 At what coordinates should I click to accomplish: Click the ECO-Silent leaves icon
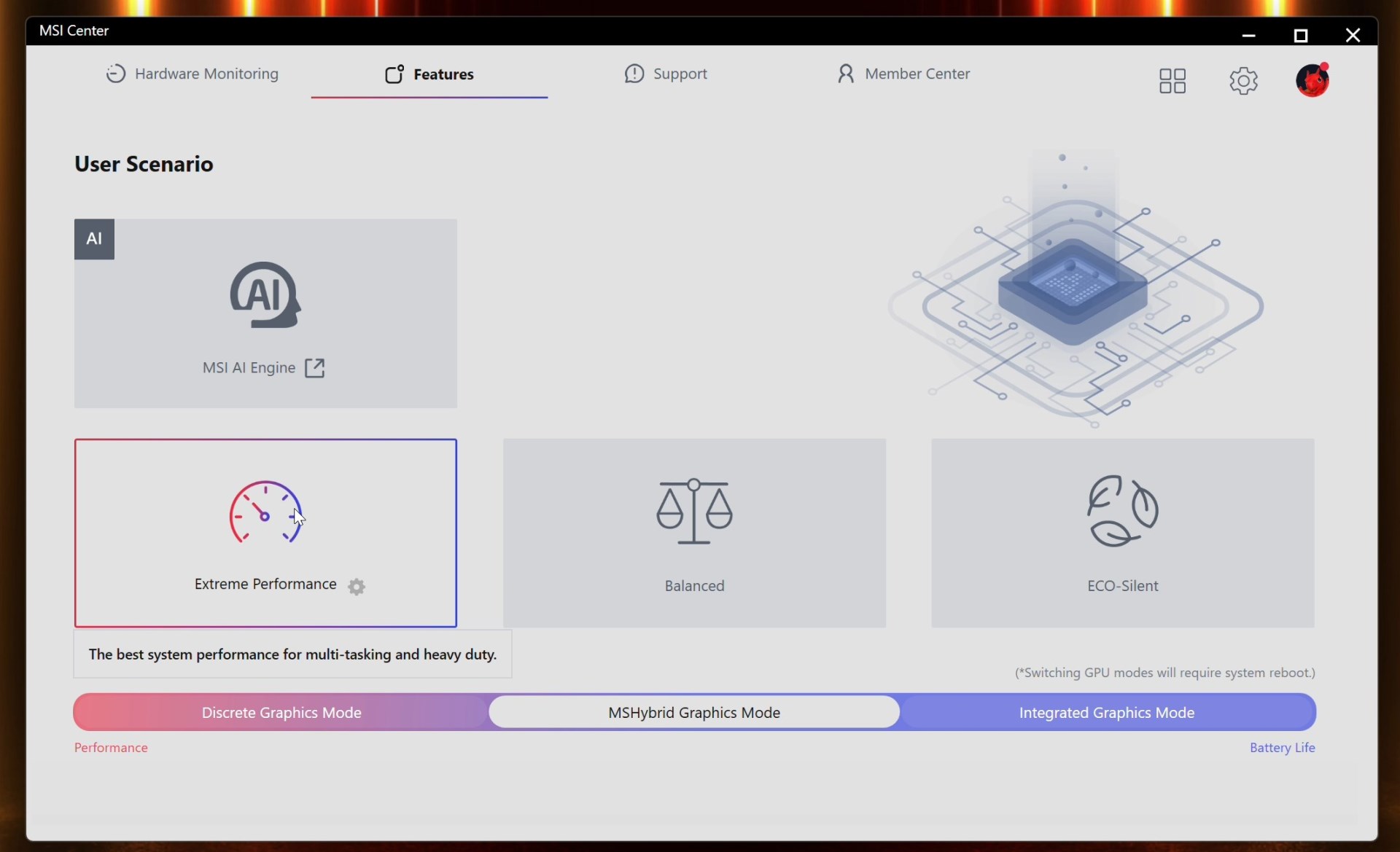point(1122,511)
